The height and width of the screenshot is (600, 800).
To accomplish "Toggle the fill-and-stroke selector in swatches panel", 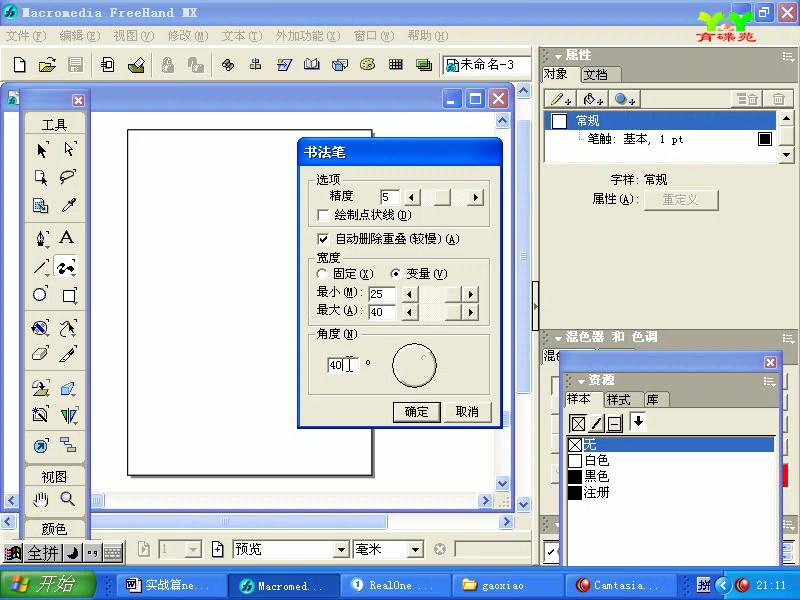I will [614, 423].
